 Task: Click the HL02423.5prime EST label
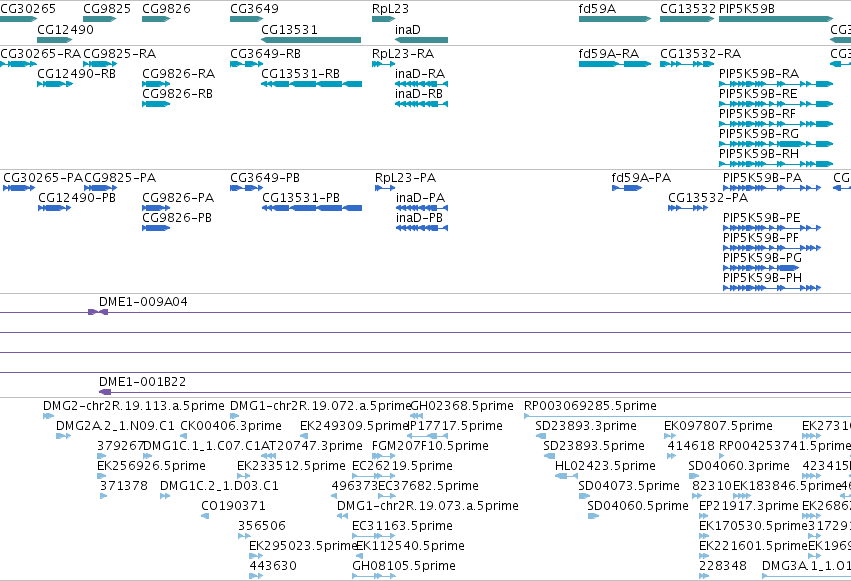pyautogui.click(x=605, y=465)
